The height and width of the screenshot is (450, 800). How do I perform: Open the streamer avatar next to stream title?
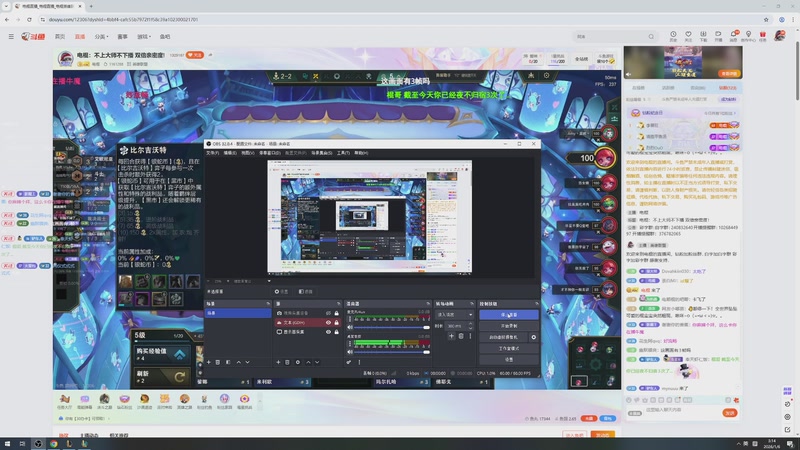coord(65,59)
